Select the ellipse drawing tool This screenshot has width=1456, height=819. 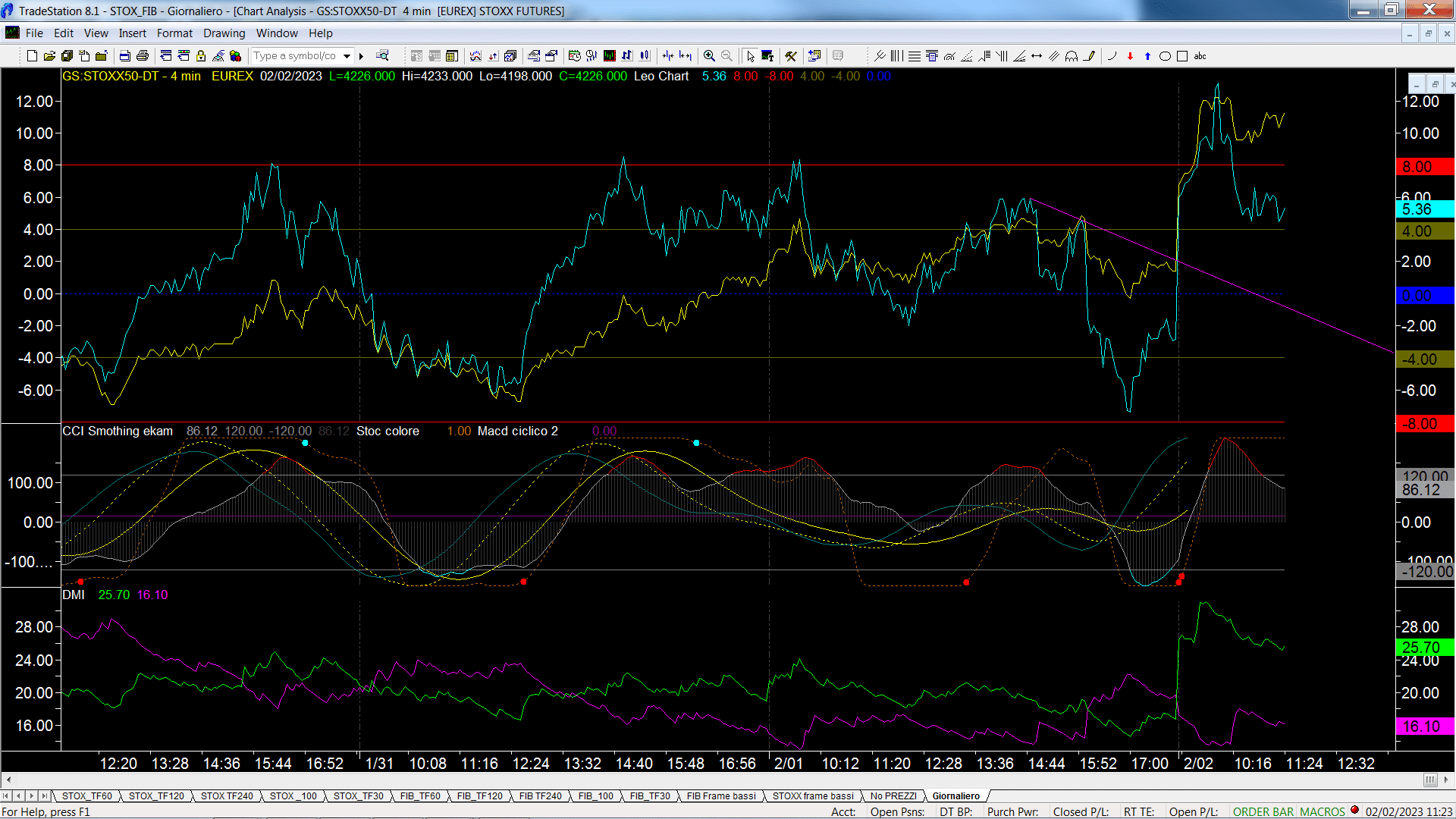[1165, 55]
